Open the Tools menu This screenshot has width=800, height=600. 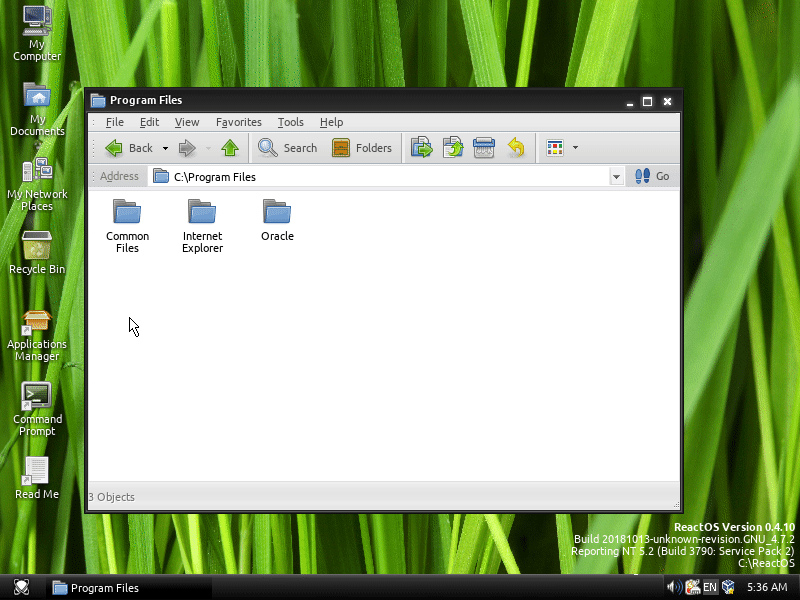[290, 122]
